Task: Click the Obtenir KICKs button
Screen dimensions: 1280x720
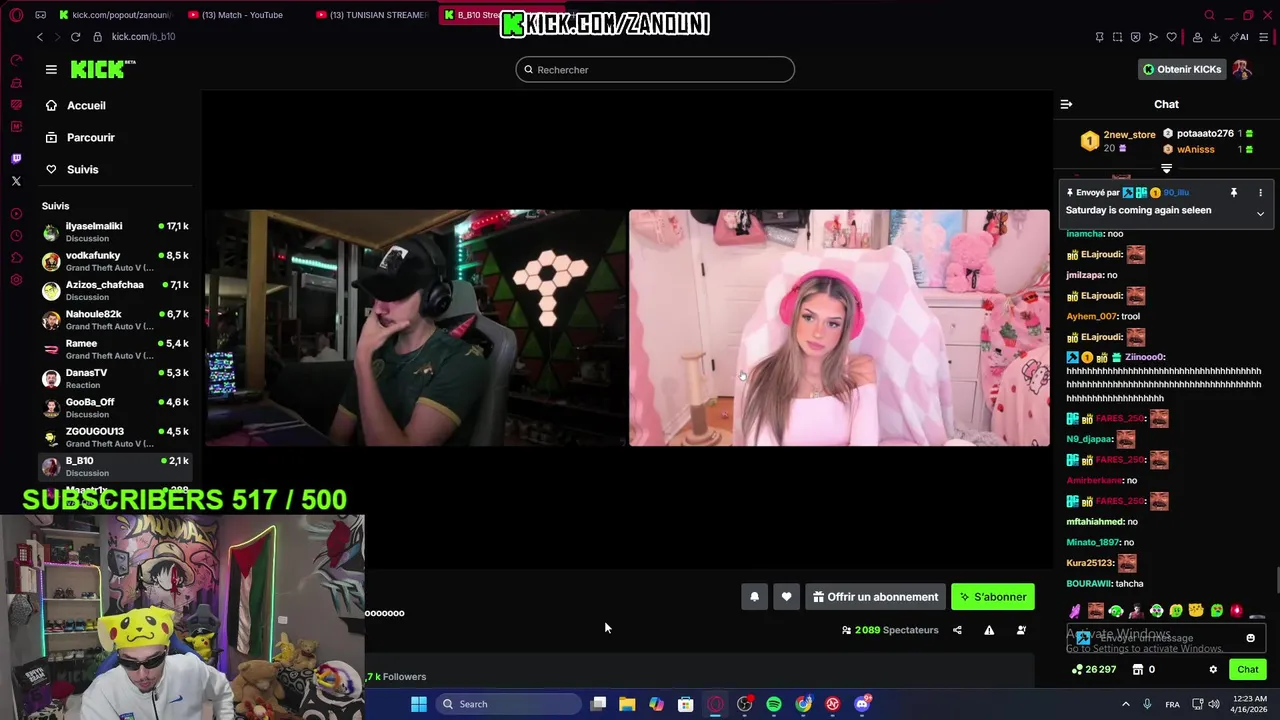Action: pyautogui.click(x=1182, y=69)
